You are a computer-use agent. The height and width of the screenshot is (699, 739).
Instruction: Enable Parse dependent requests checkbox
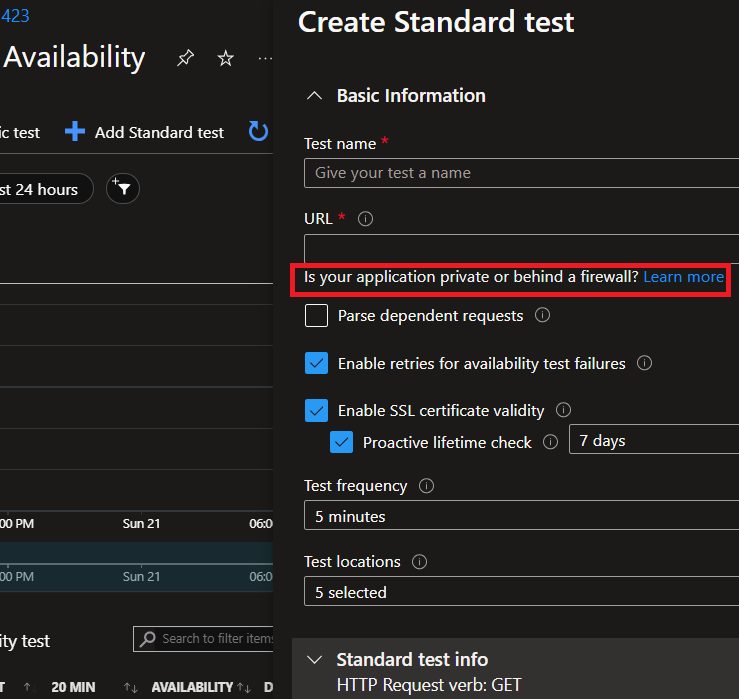316,315
